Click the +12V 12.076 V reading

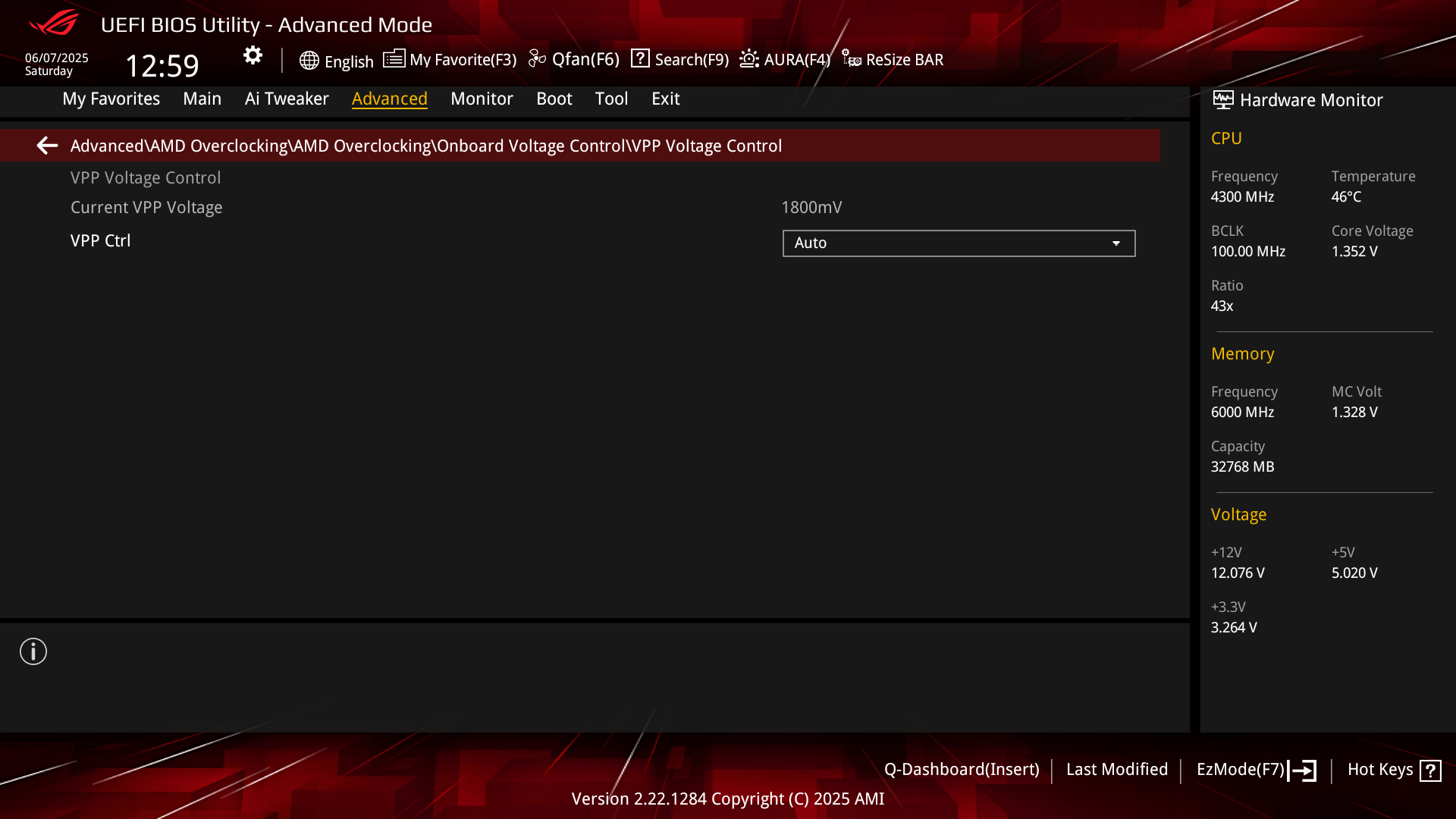pyautogui.click(x=1238, y=573)
